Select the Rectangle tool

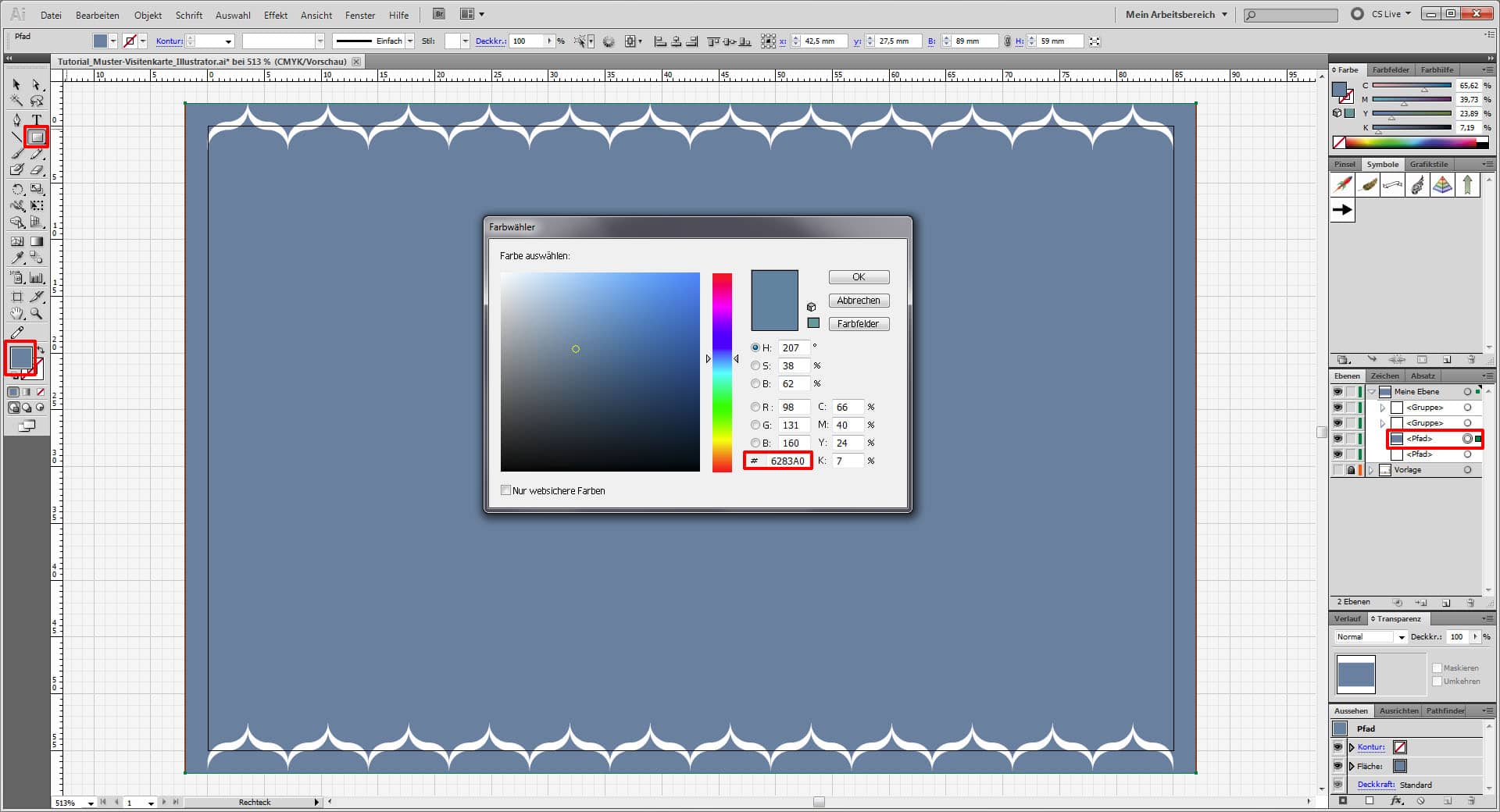pyautogui.click(x=36, y=137)
